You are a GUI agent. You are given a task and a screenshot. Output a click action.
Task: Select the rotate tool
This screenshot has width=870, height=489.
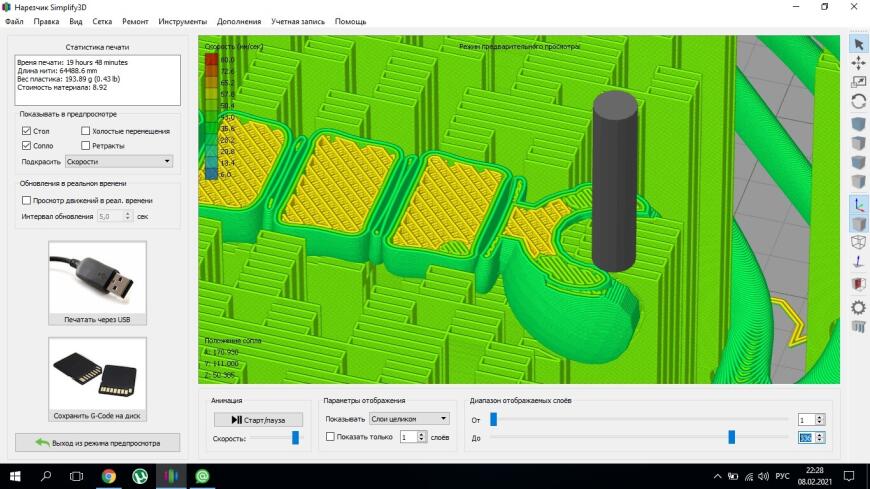point(858,101)
